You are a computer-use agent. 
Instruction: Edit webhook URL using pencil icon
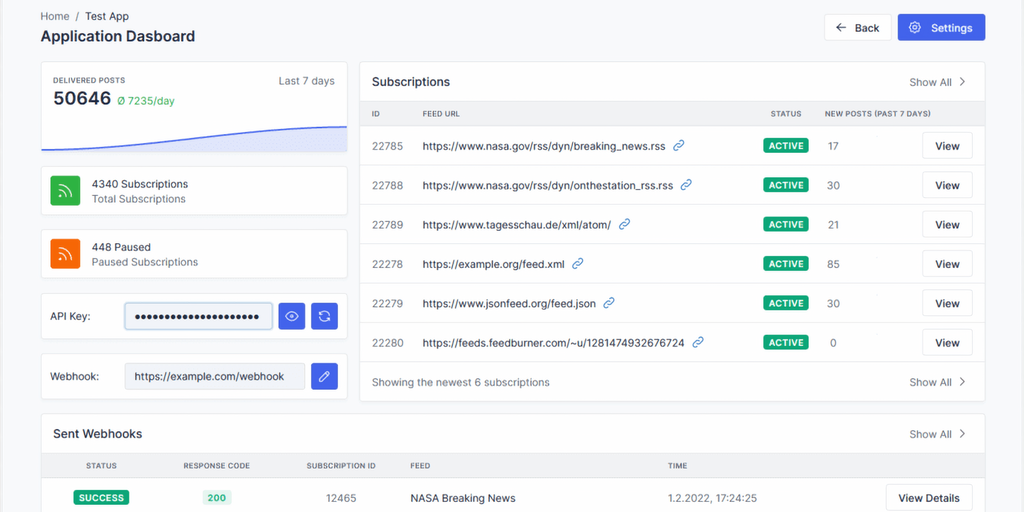[324, 376]
